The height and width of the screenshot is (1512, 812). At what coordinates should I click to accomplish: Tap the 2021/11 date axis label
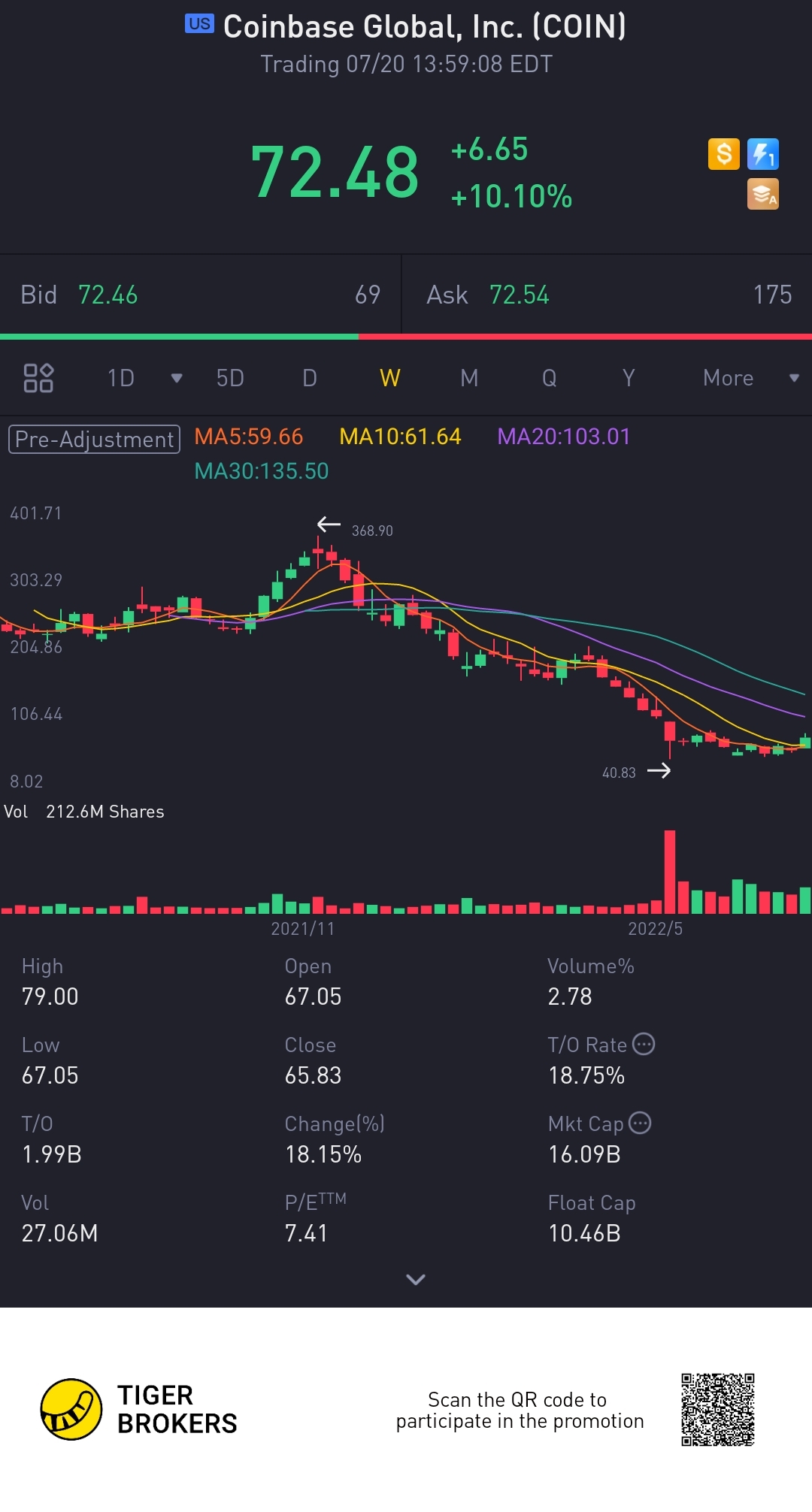(x=302, y=929)
